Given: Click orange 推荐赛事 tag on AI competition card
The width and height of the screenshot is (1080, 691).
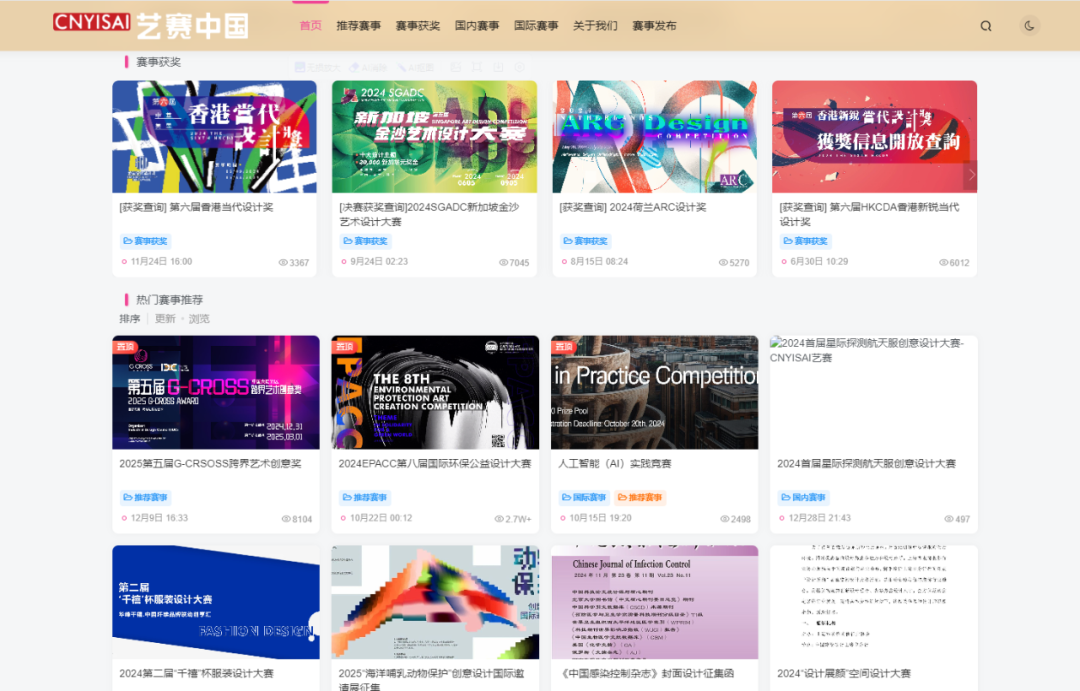Looking at the screenshot, I should [x=640, y=497].
